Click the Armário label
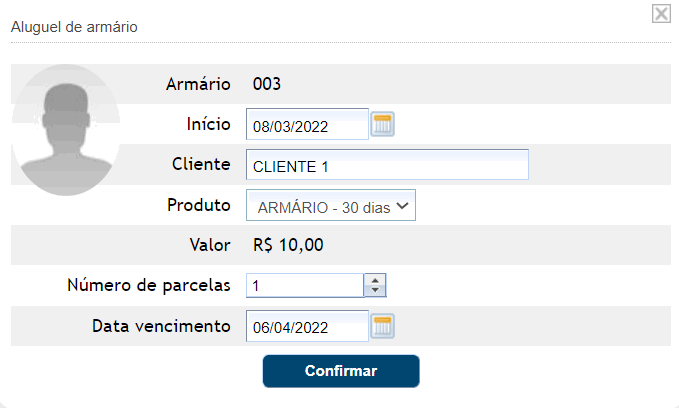Screen dimensions: 679x408 tap(198, 85)
